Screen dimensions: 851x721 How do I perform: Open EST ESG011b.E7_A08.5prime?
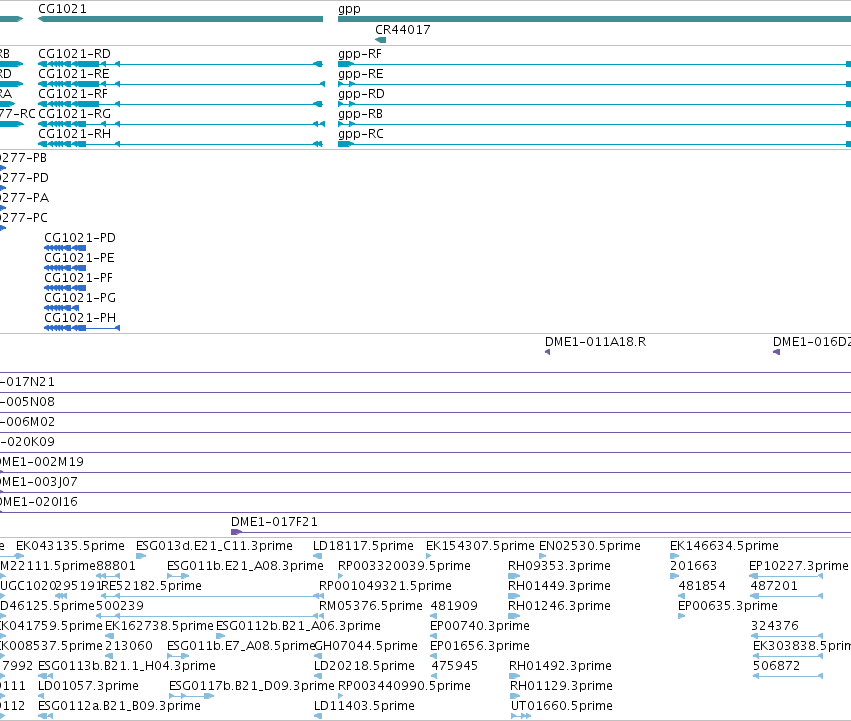tap(241, 646)
